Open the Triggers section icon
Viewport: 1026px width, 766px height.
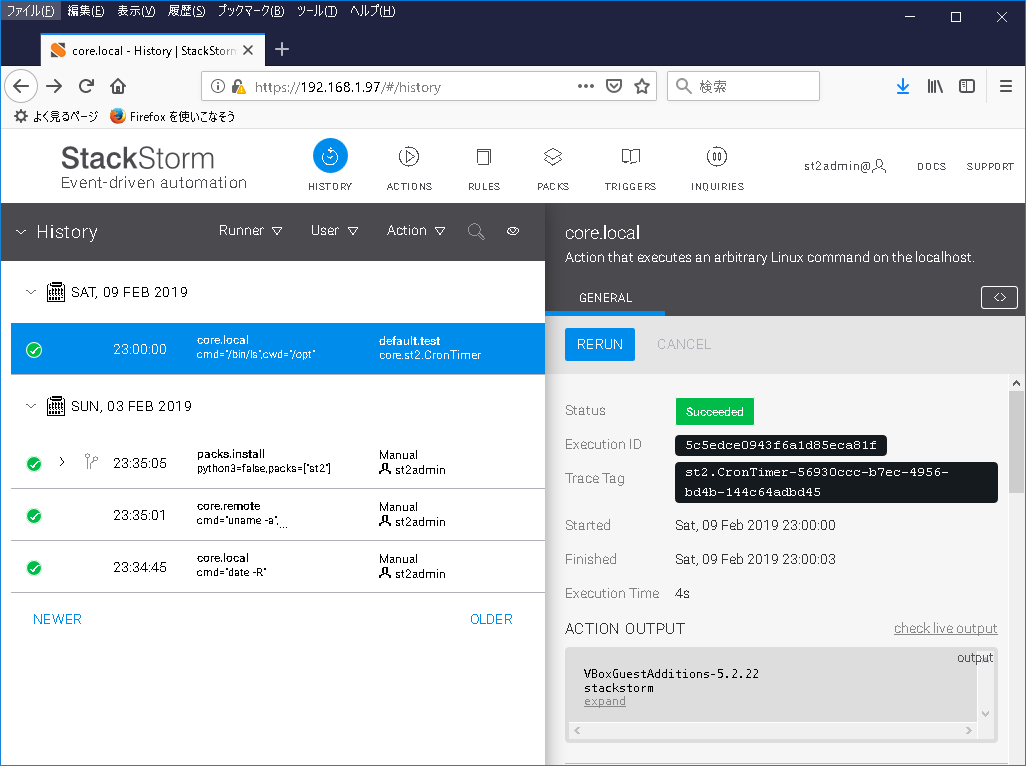coord(630,155)
